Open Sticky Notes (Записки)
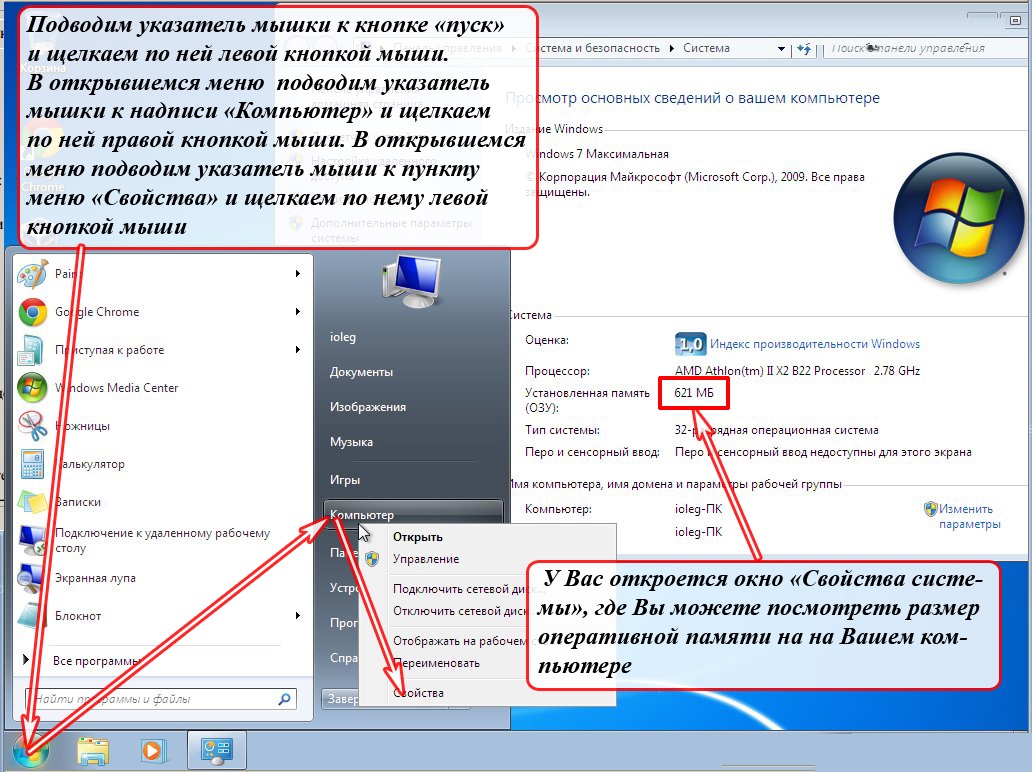 tap(161, 502)
